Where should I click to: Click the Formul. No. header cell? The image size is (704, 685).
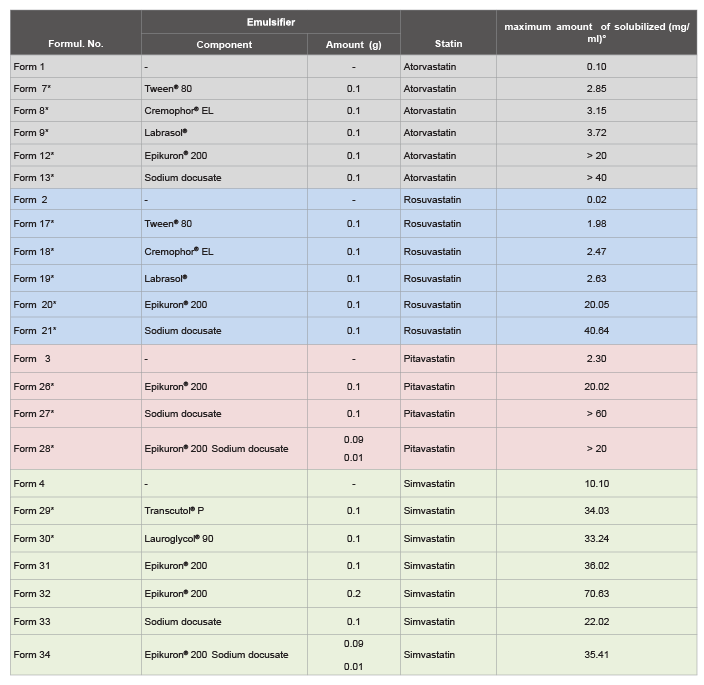[x=75, y=44]
